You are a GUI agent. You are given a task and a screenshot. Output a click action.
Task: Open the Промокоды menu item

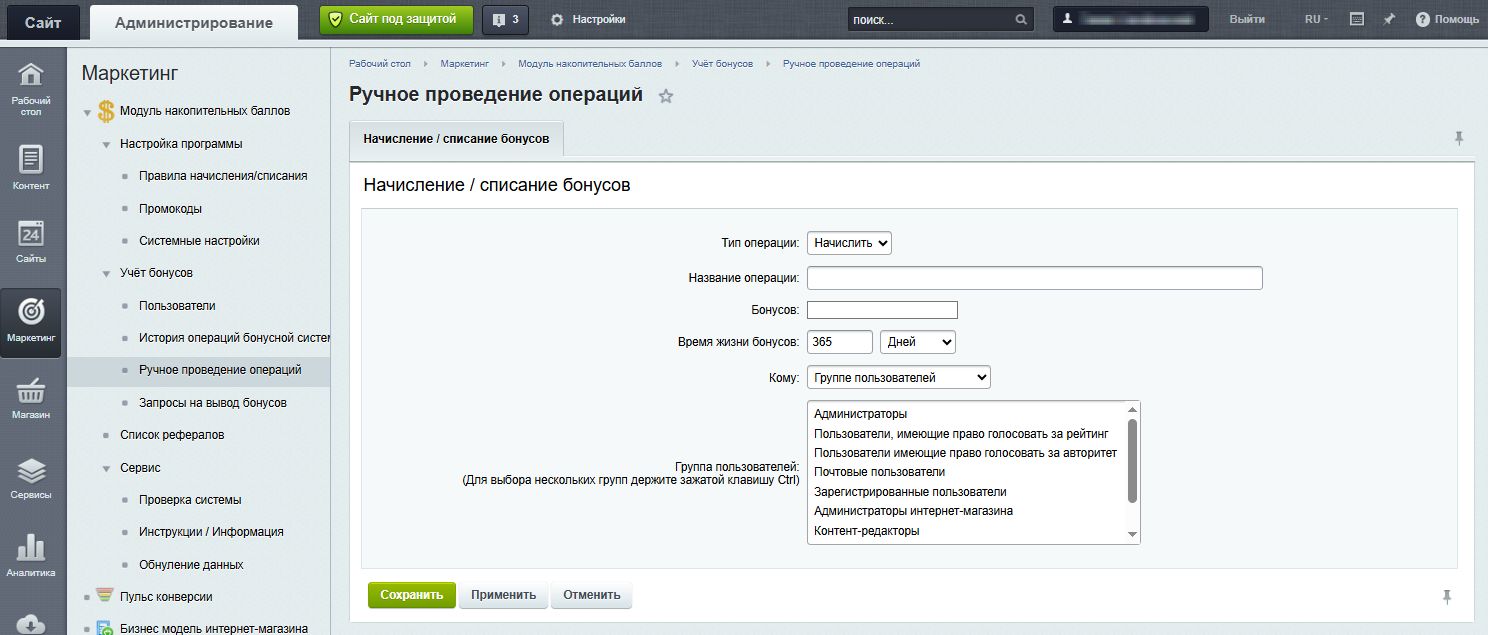point(170,209)
